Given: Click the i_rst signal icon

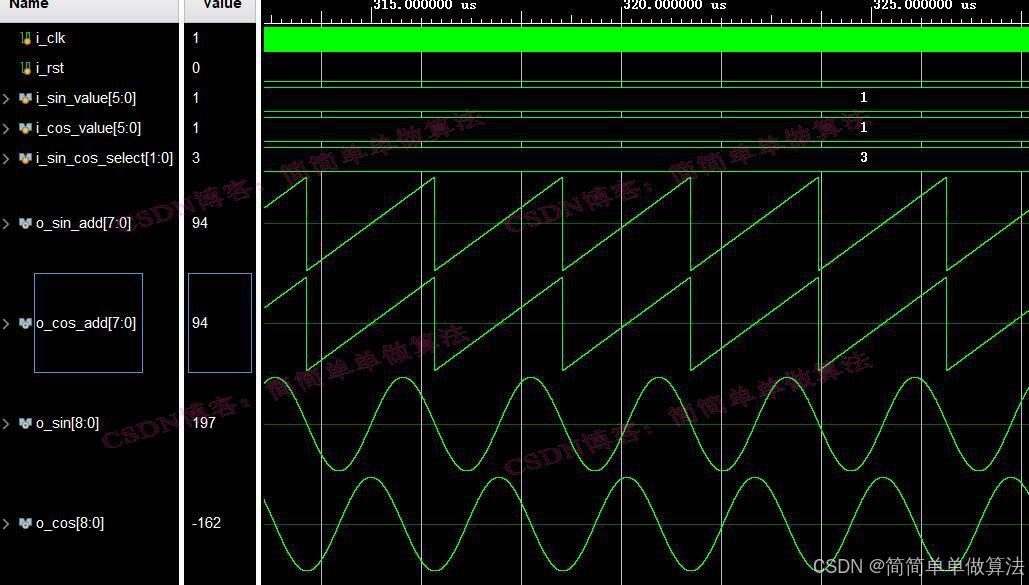Looking at the screenshot, I should point(26,68).
